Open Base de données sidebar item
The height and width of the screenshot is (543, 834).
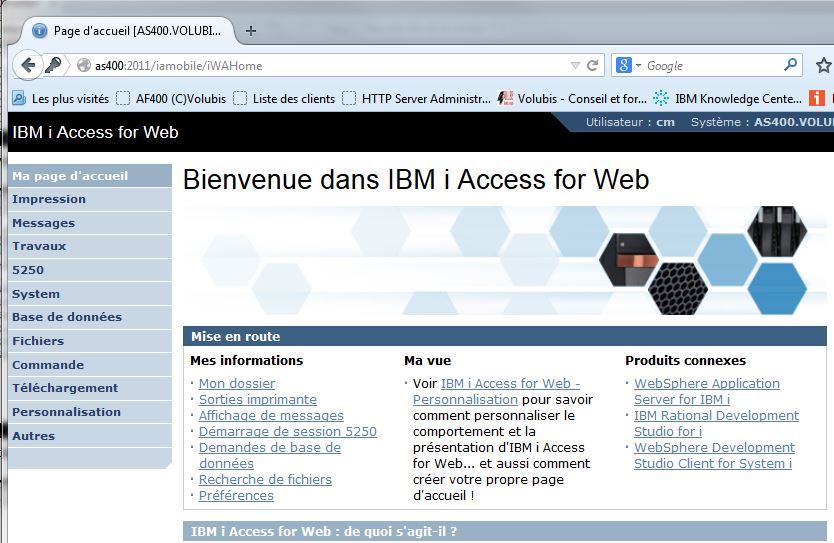coord(90,317)
